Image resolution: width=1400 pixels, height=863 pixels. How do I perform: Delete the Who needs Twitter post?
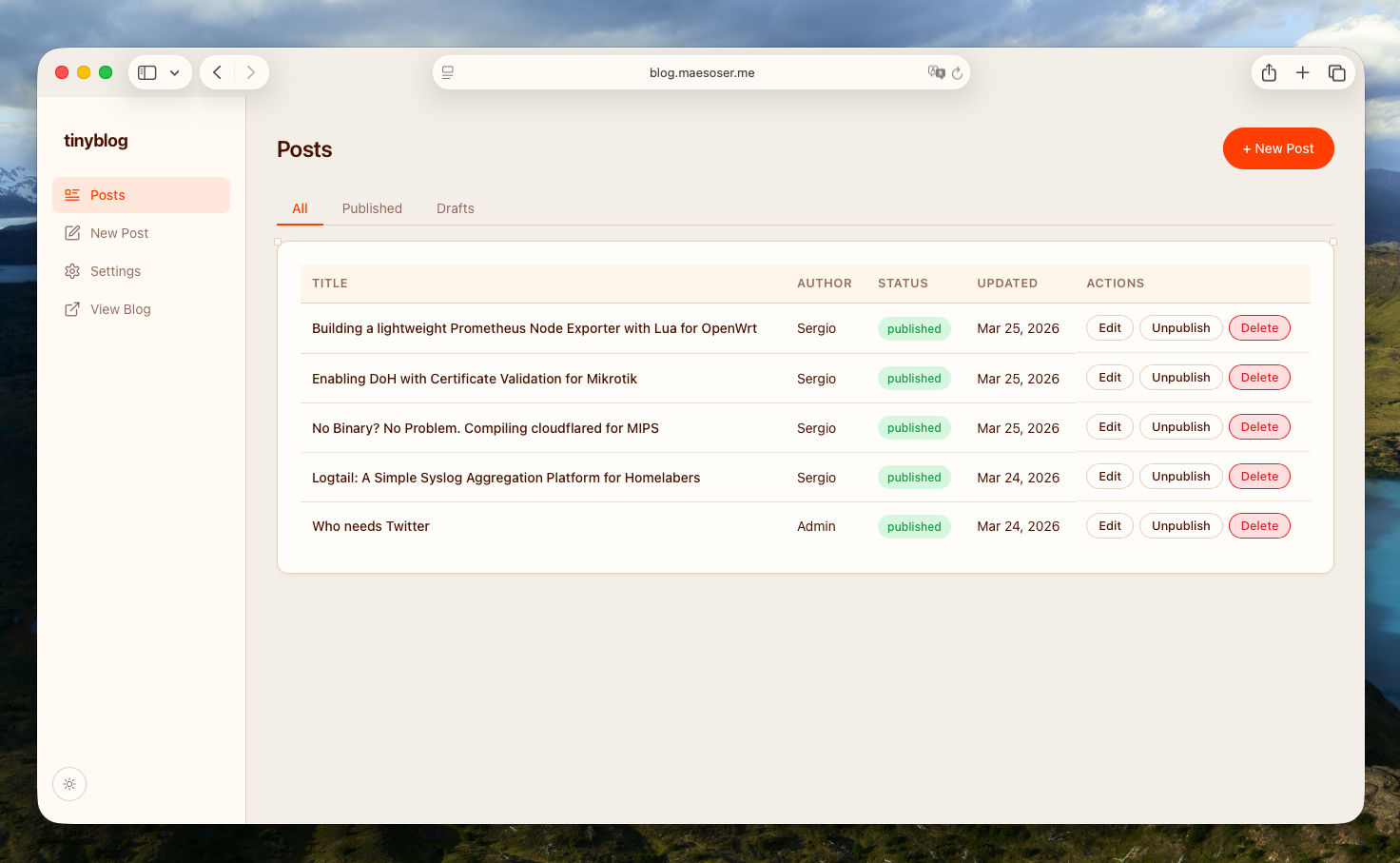(x=1259, y=526)
